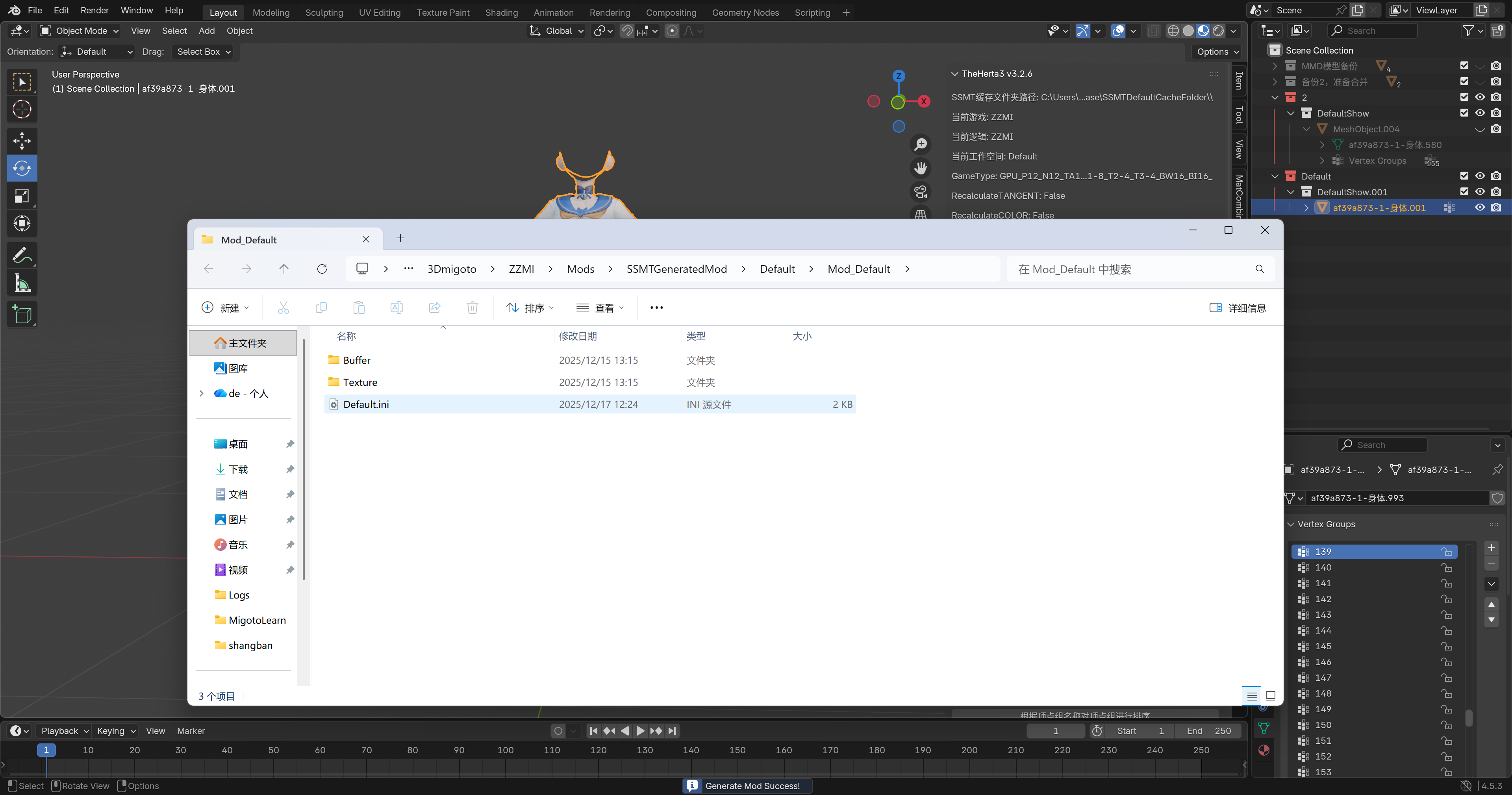Viewport: 1512px width, 795px height.
Task: Choose the Annotate tool
Action: tap(22, 256)
